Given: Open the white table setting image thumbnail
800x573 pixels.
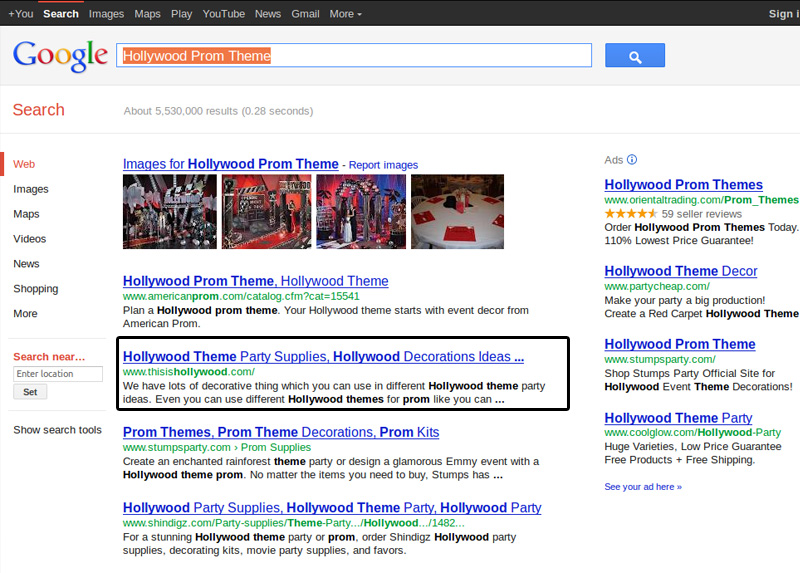Looking at the screenshot, I should pos(458,212).
